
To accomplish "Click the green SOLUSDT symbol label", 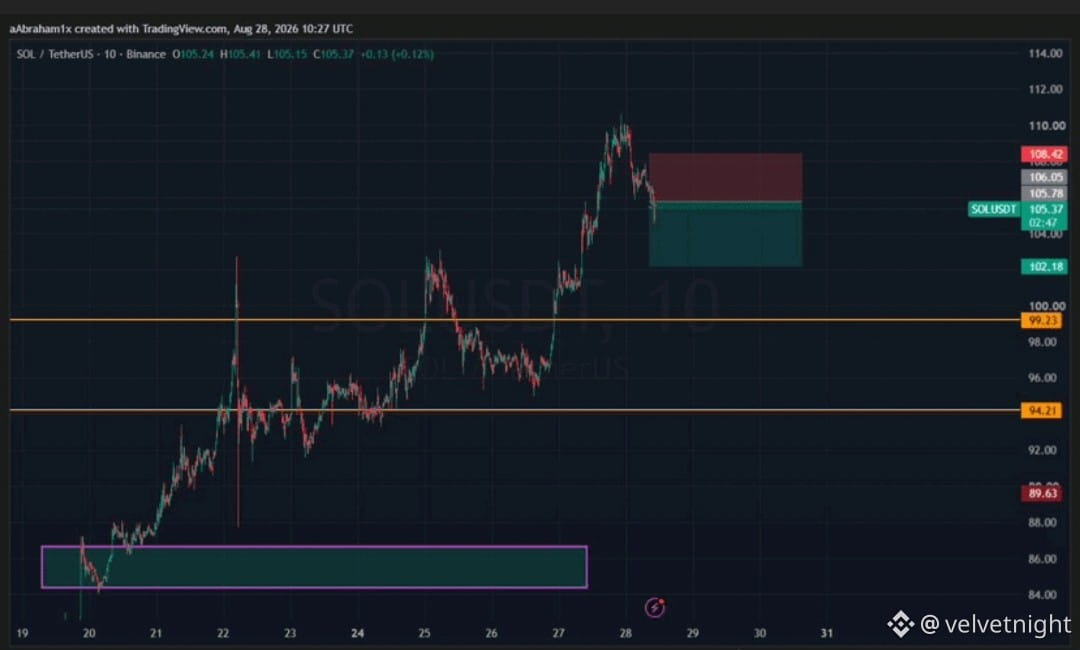I will point(993,209).
